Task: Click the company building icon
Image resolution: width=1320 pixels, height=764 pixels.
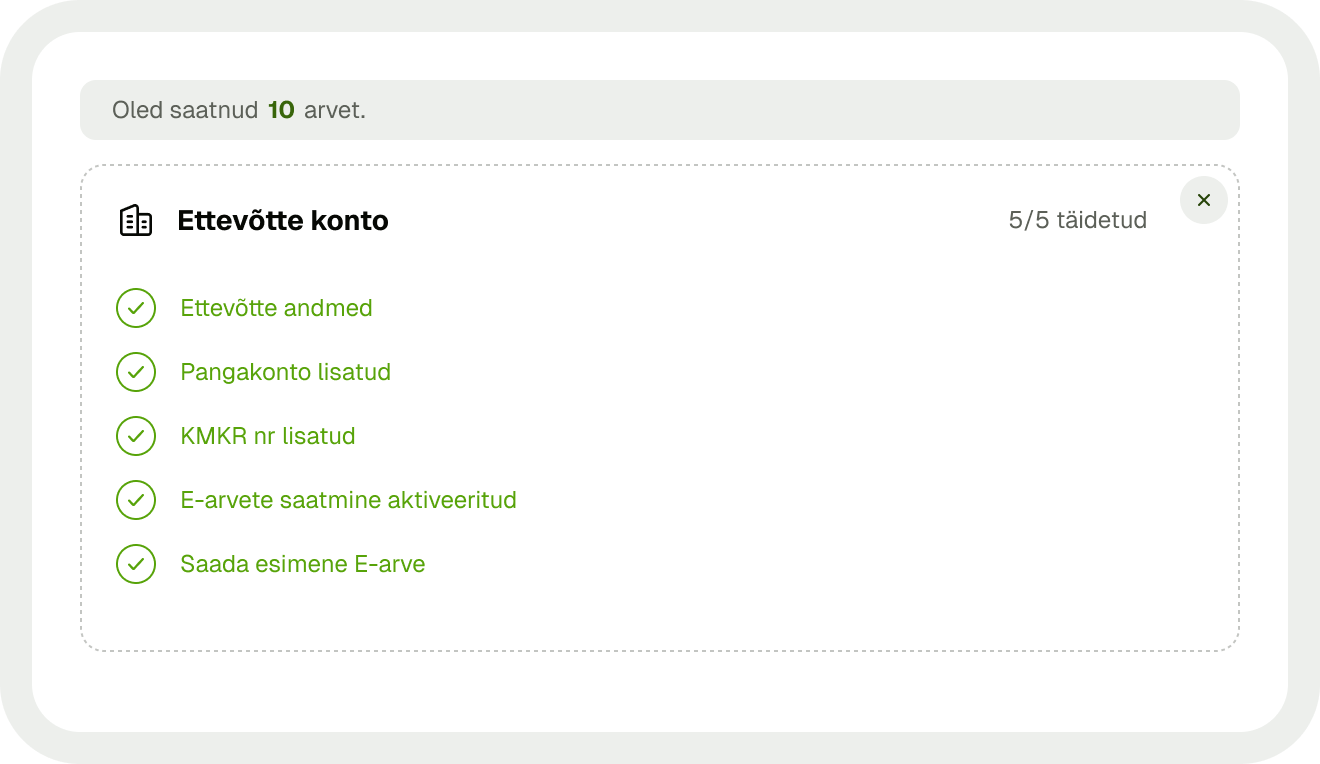Action: click(136, 220)
